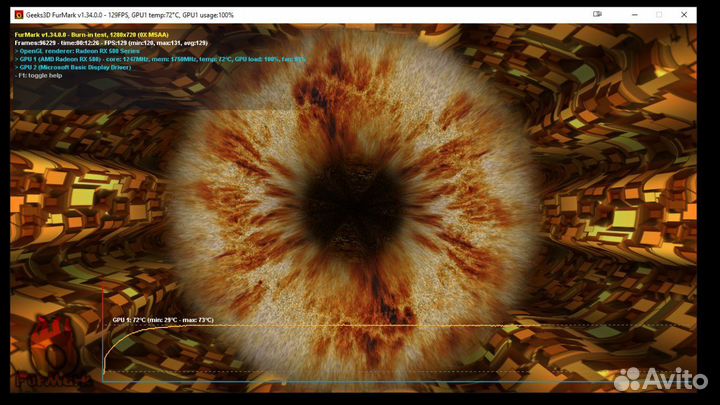Click the Frames and FPS statistics line
The image size is (720, 405).
(x=110, y=43)
